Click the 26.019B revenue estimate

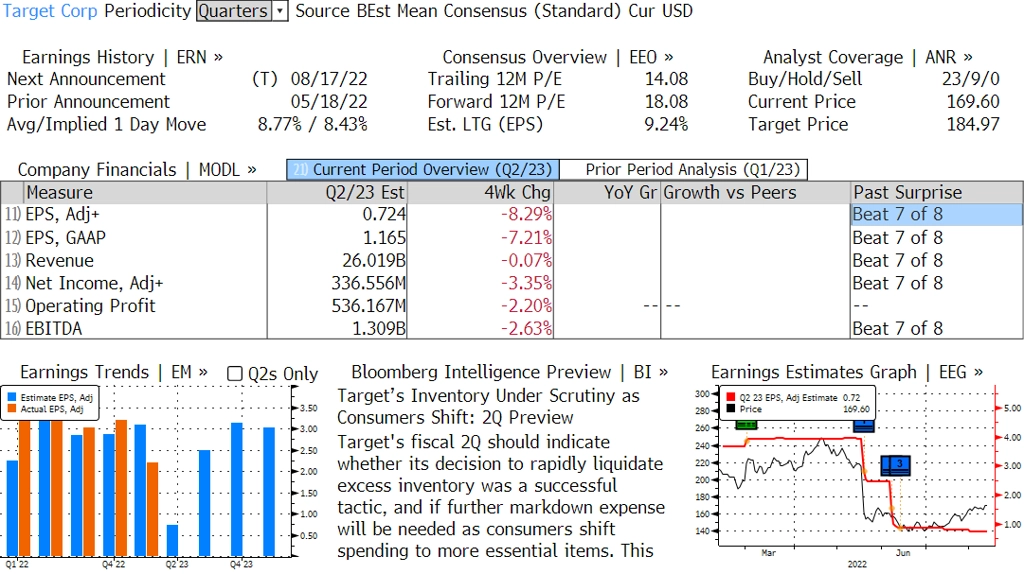point(374,261)
